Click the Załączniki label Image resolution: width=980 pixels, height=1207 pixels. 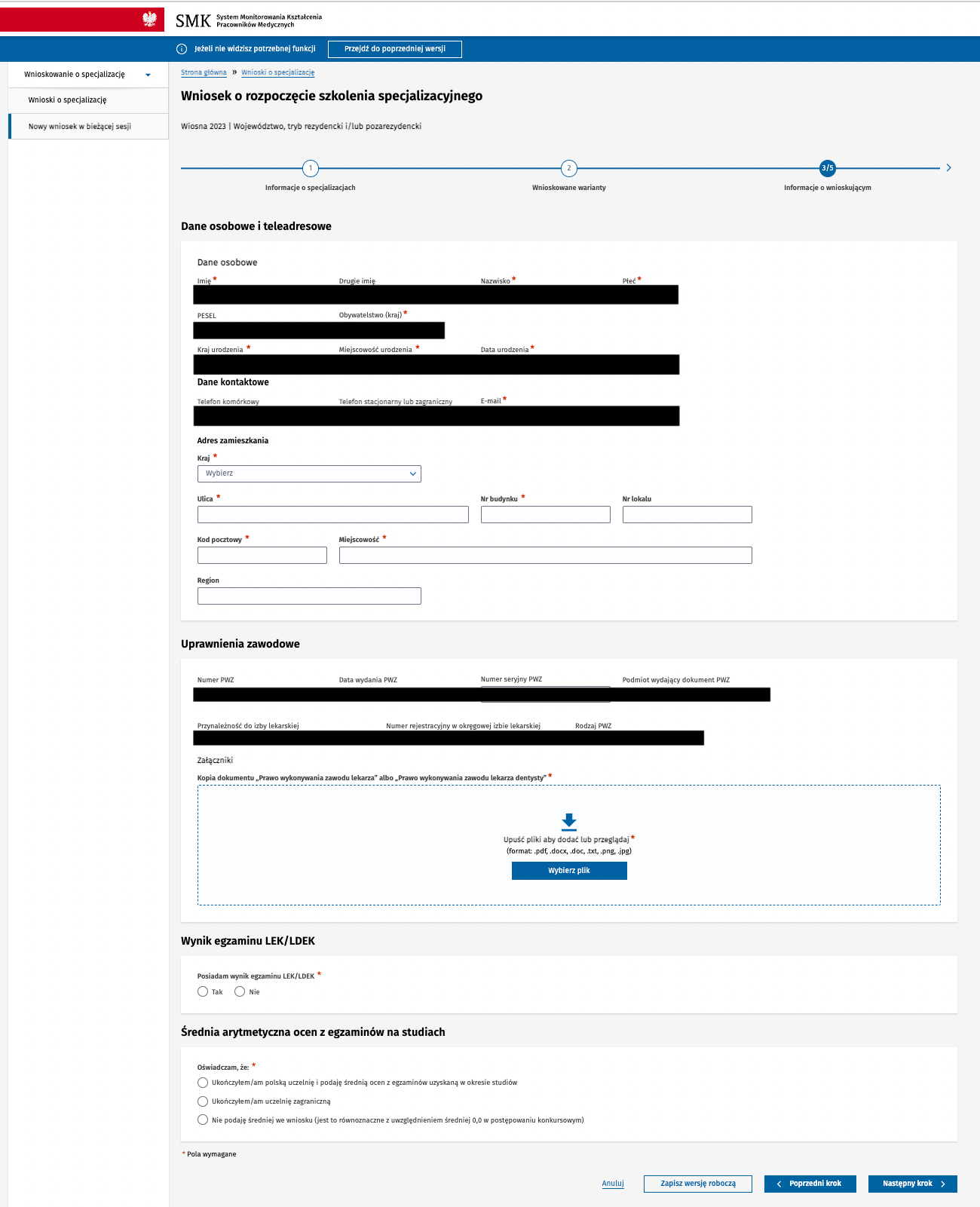click(x=215, y=761)
